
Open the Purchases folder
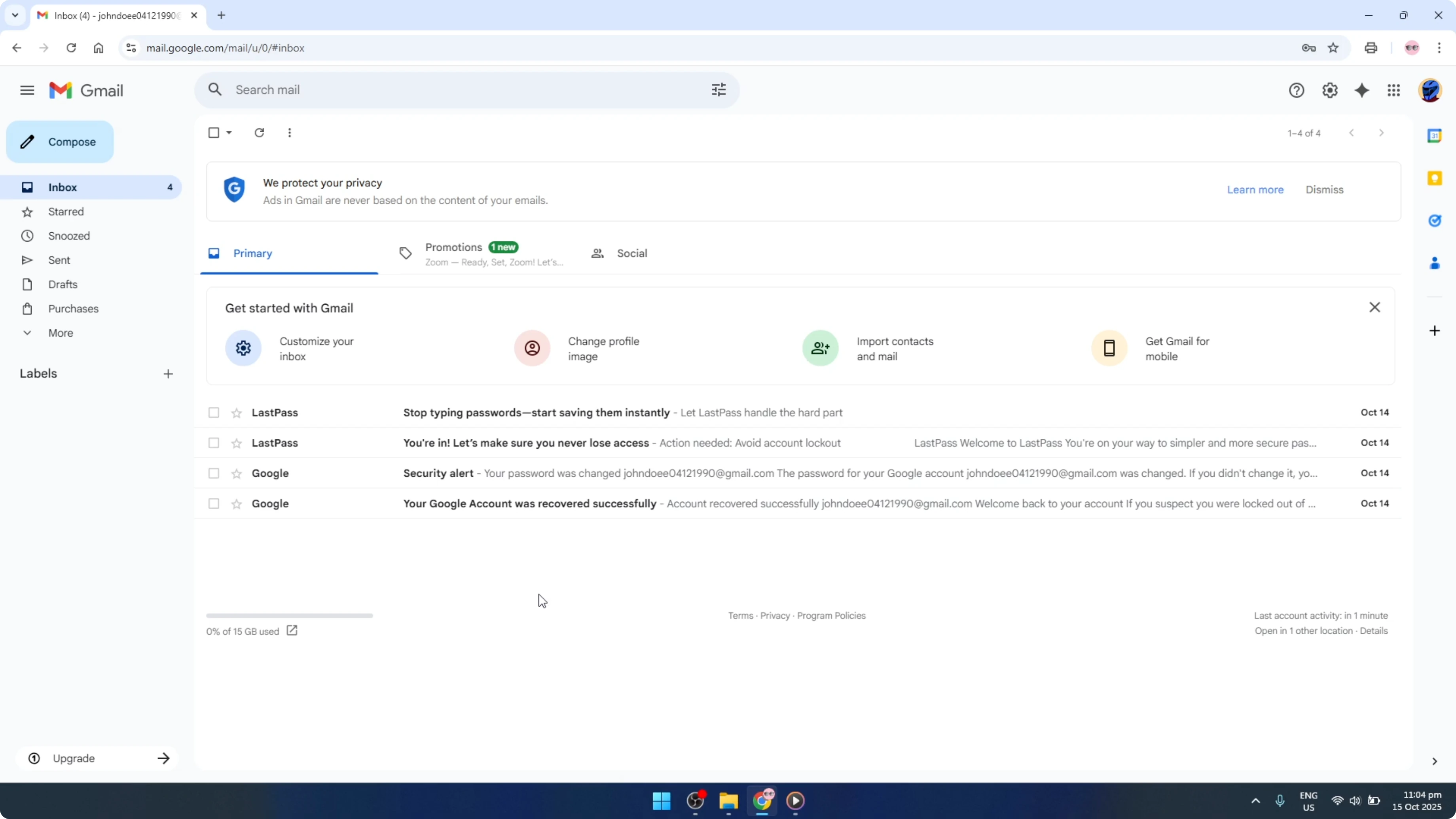[73, 309]
